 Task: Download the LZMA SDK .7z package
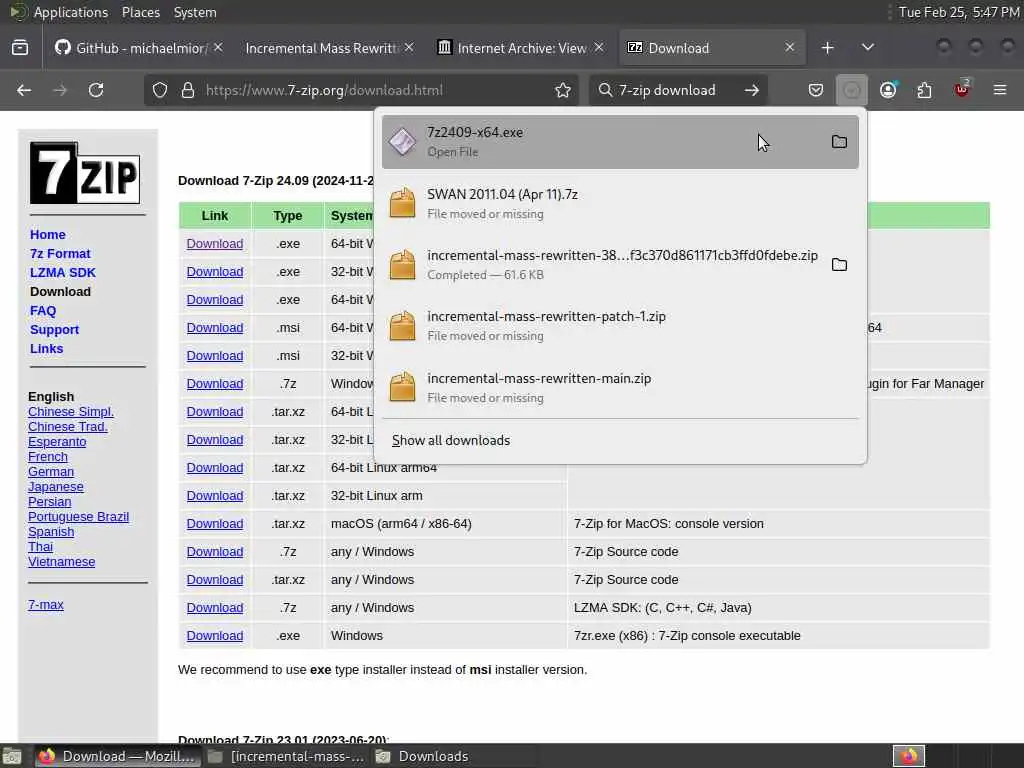tap(215, 607)
